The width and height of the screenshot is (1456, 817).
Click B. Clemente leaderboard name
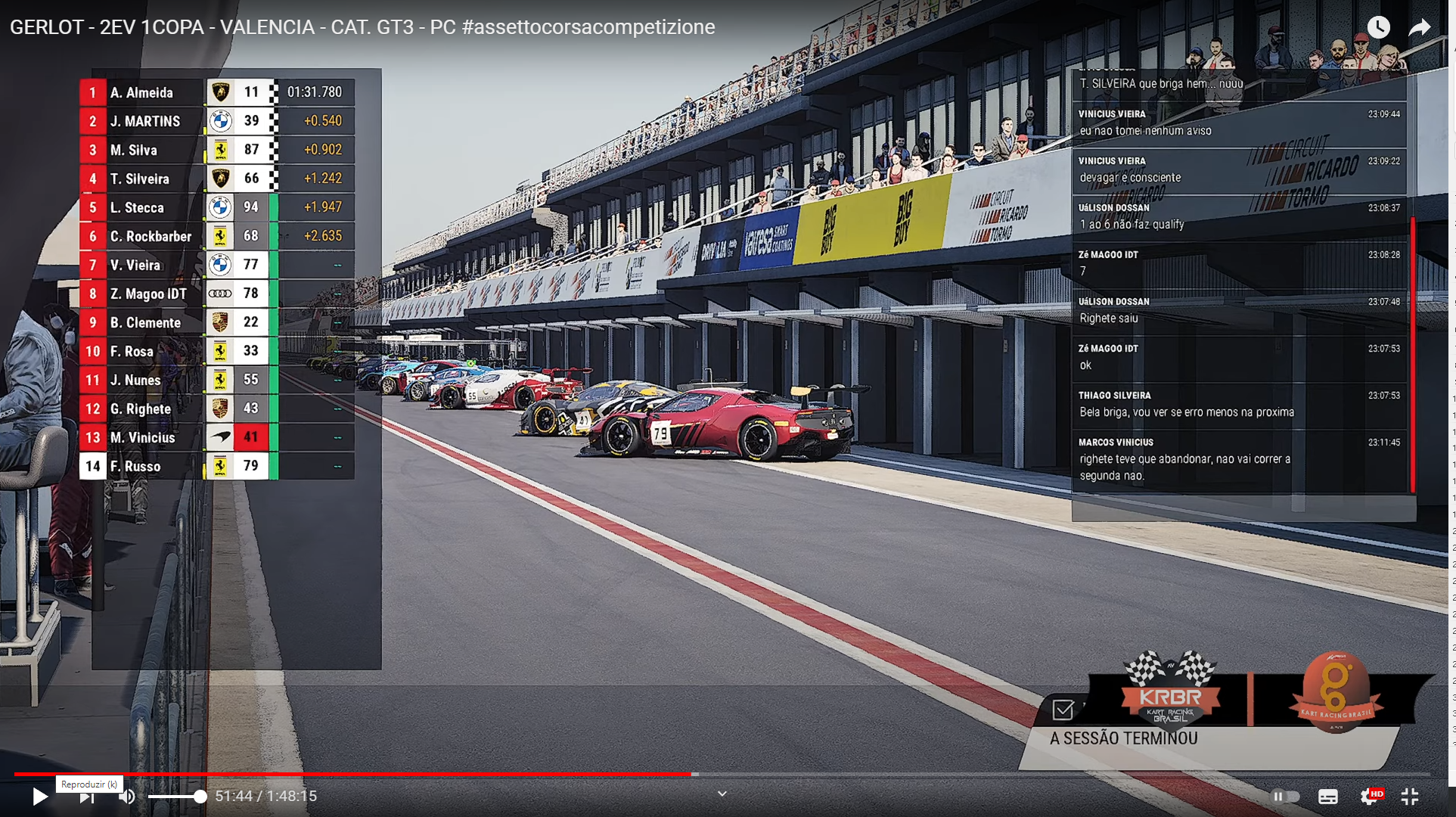pos(145,322)
